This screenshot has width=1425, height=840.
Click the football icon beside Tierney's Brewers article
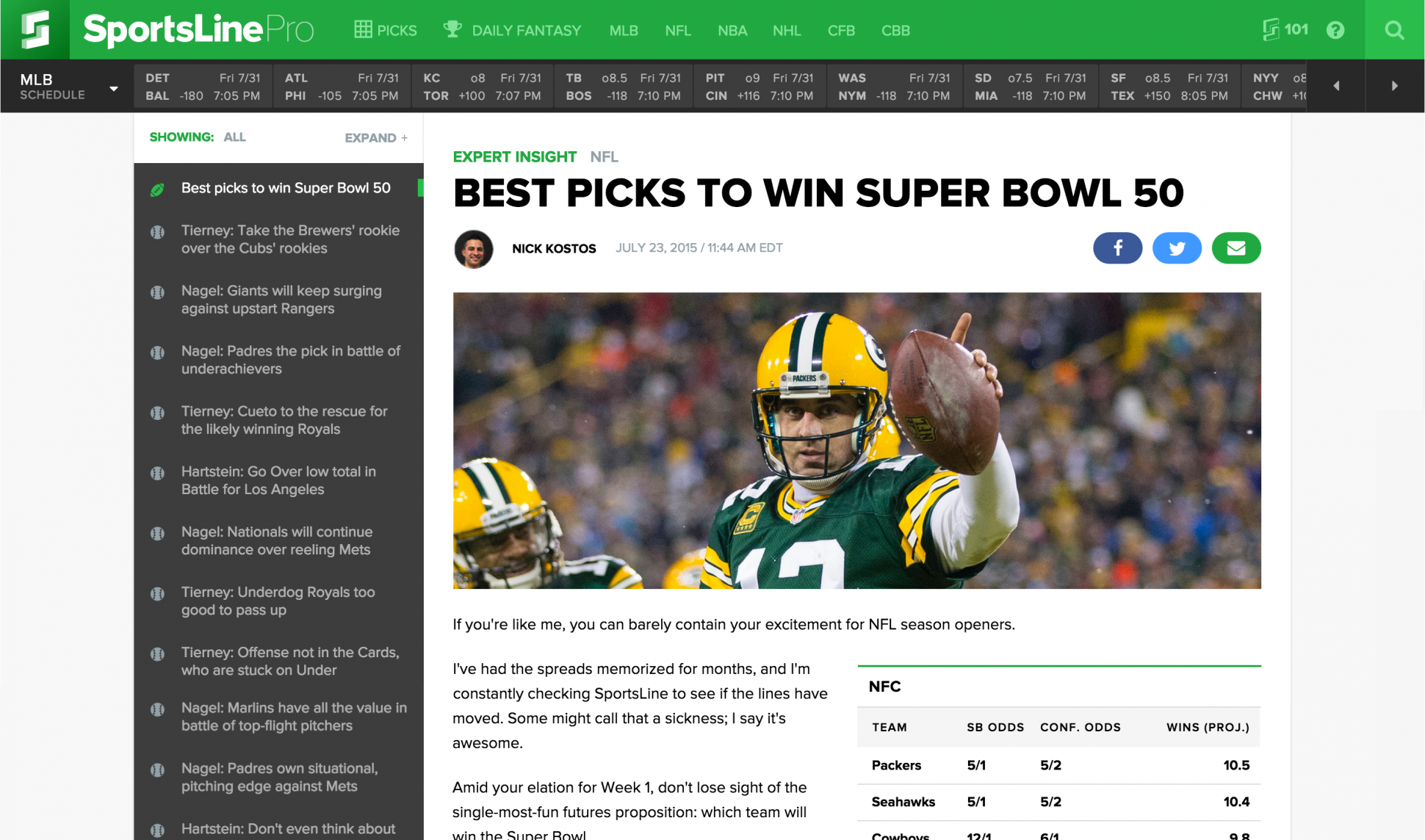(x=157, y=231)
